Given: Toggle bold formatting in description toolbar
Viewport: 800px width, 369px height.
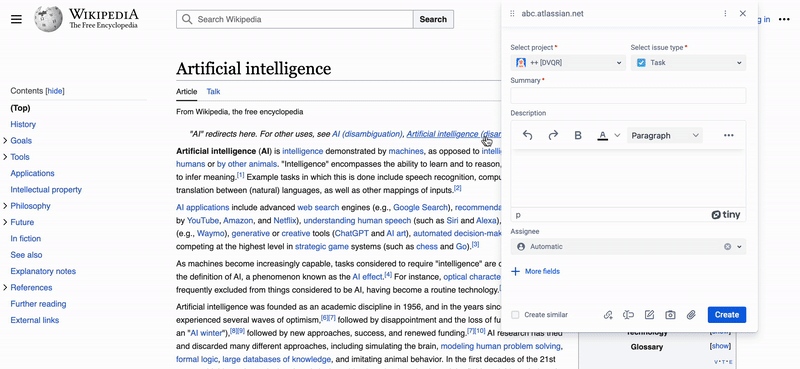Looking at the screenshot, I should click(x=578, y=135).
